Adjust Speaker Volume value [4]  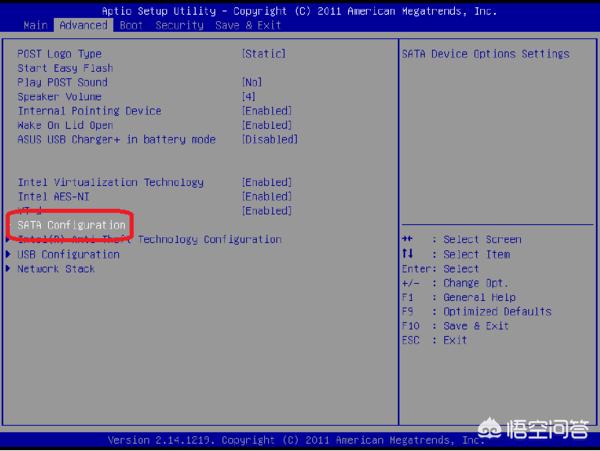coord(248,96)
